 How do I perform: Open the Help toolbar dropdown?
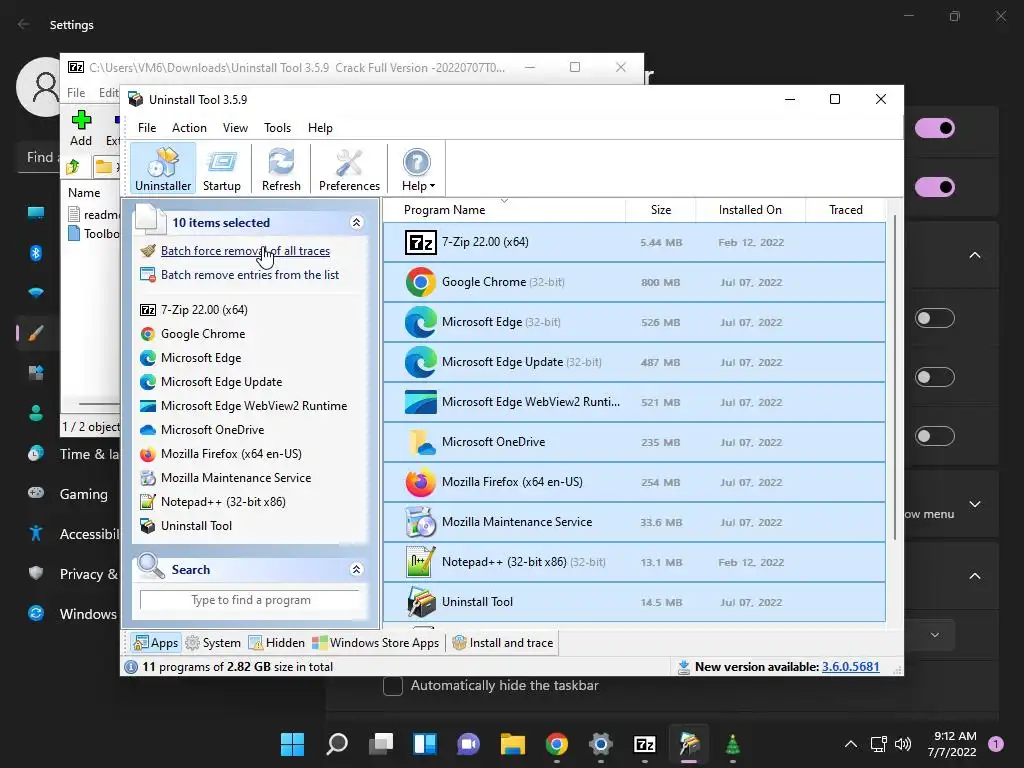417,169
